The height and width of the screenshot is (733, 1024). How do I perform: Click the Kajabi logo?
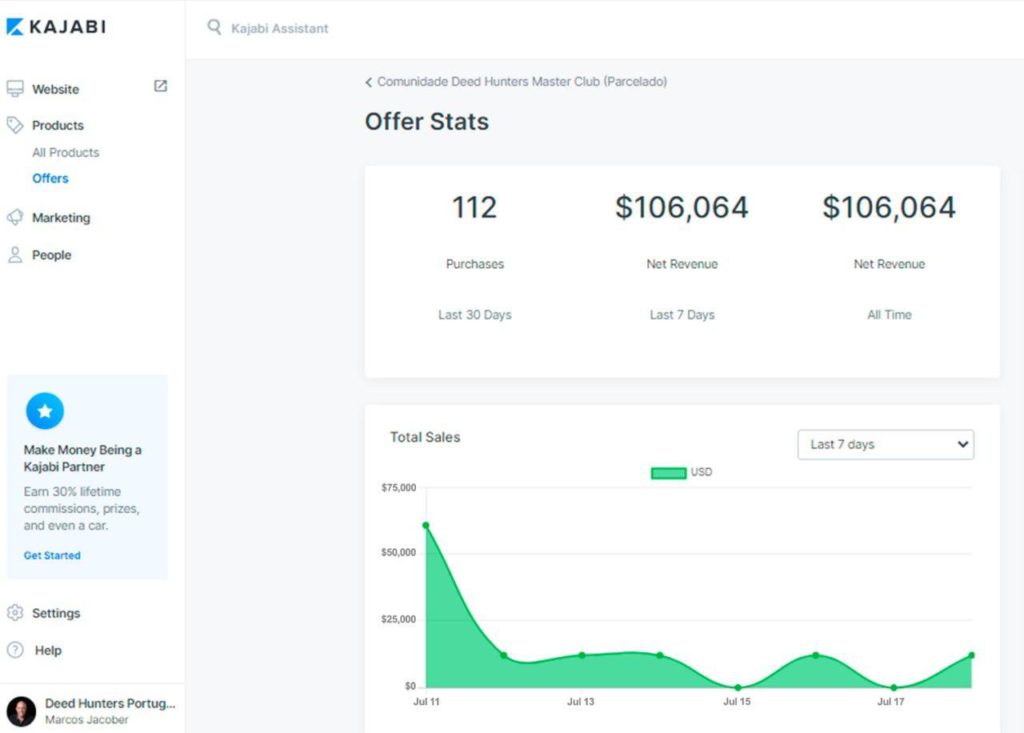click(56, 27)
